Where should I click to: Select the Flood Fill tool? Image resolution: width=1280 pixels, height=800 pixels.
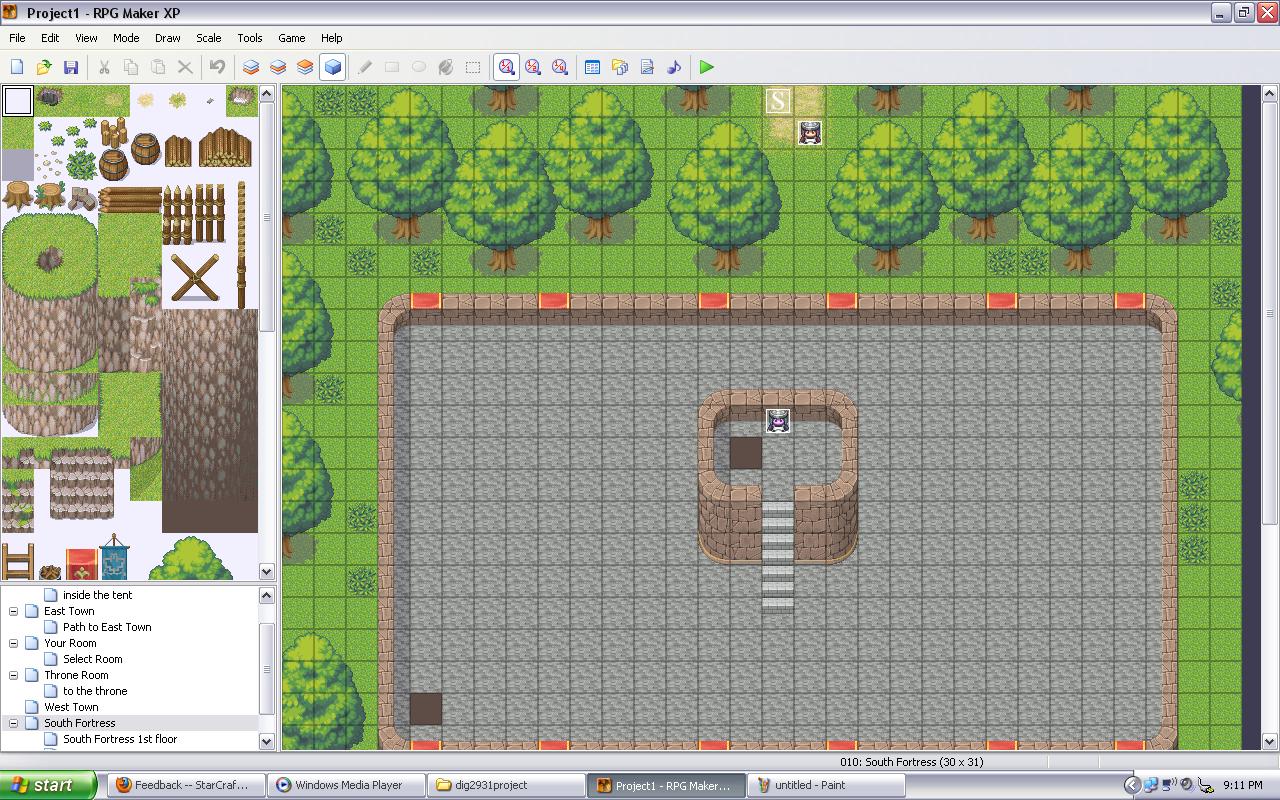coord(446,67)
